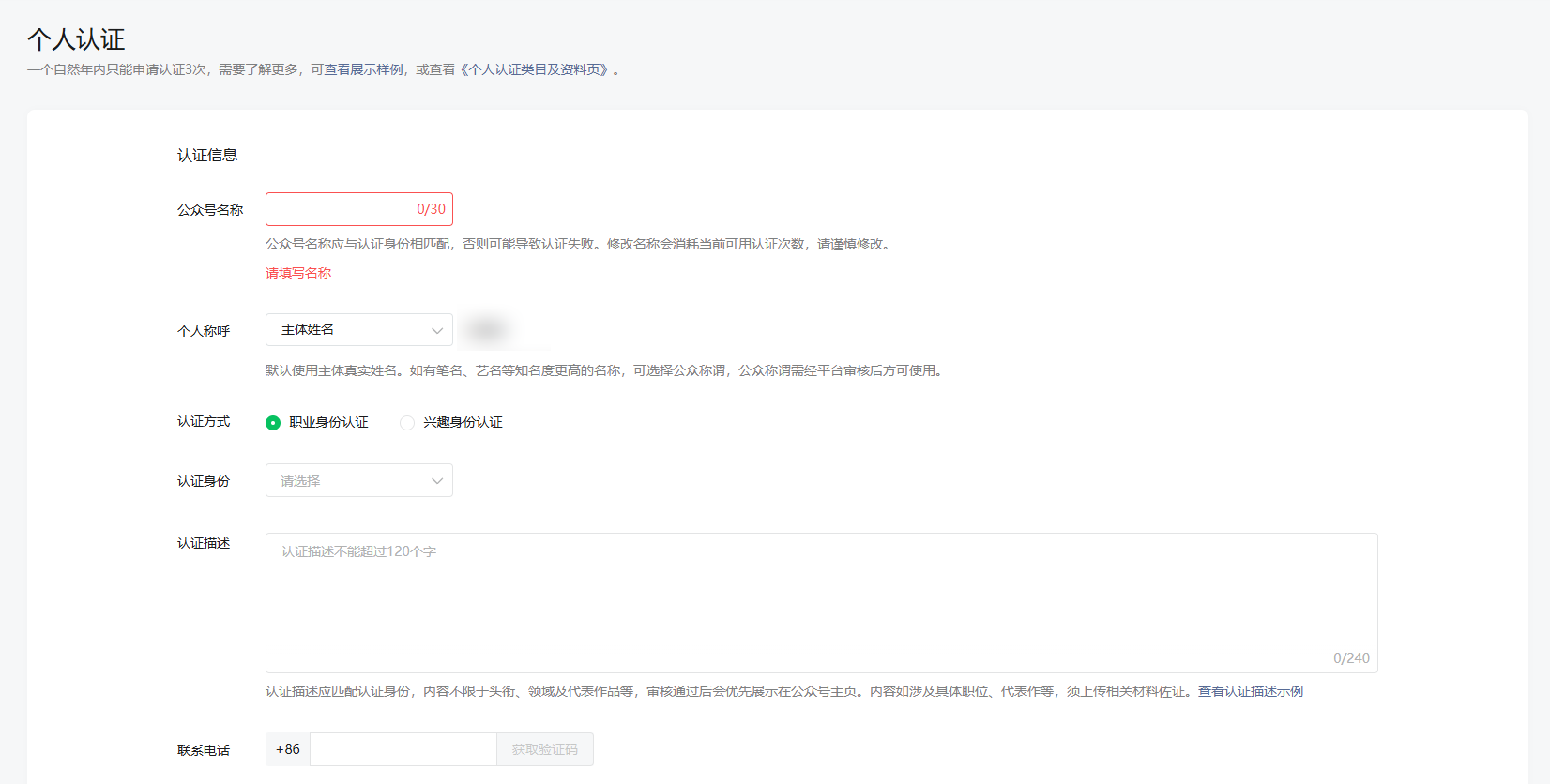Screen dimensions: 1550x784
Task: Click the 认证信息 section title
Action: [x=207, y=156]
